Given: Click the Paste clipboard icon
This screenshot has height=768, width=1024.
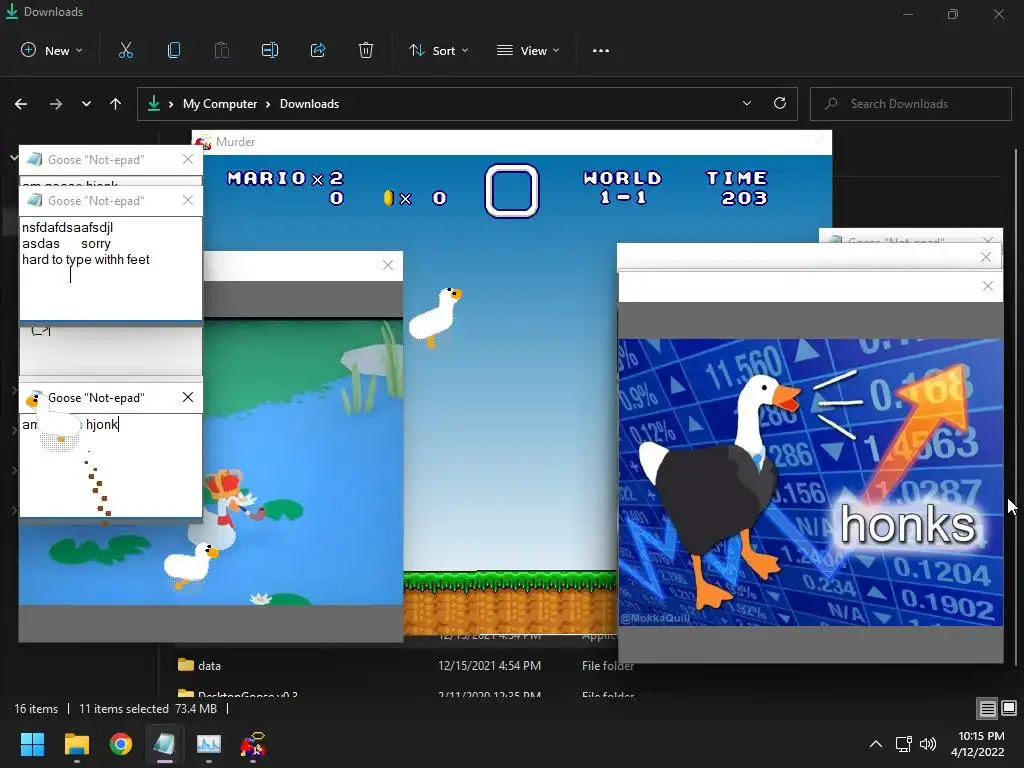Looking at the screenshot, I should [221, 50].
